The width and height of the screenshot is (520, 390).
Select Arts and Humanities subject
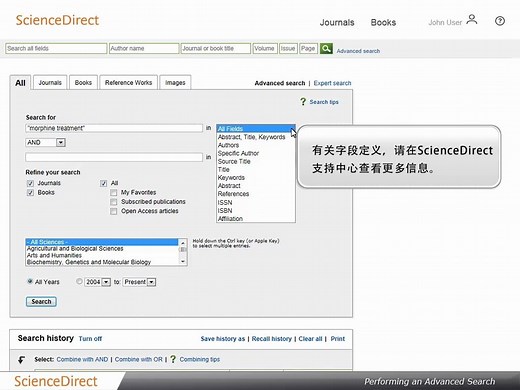[102, 255]
